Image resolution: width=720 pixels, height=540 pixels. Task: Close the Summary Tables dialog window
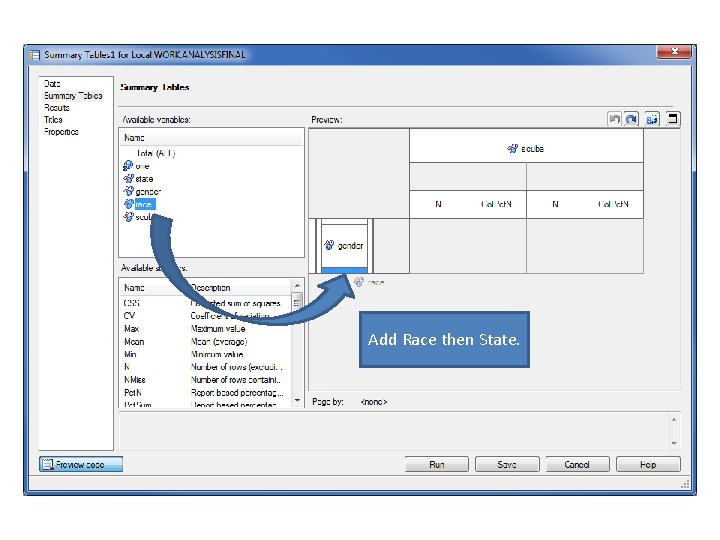tap(674, 52)
